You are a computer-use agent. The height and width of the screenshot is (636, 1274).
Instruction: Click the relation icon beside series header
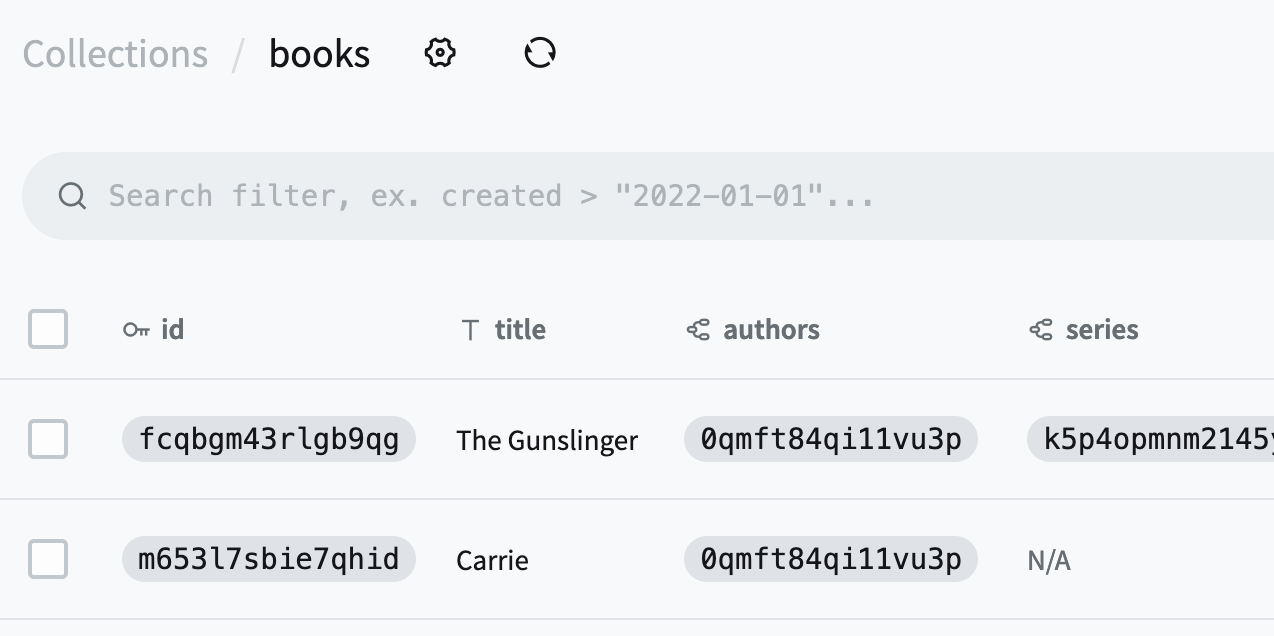[1042, 329]
